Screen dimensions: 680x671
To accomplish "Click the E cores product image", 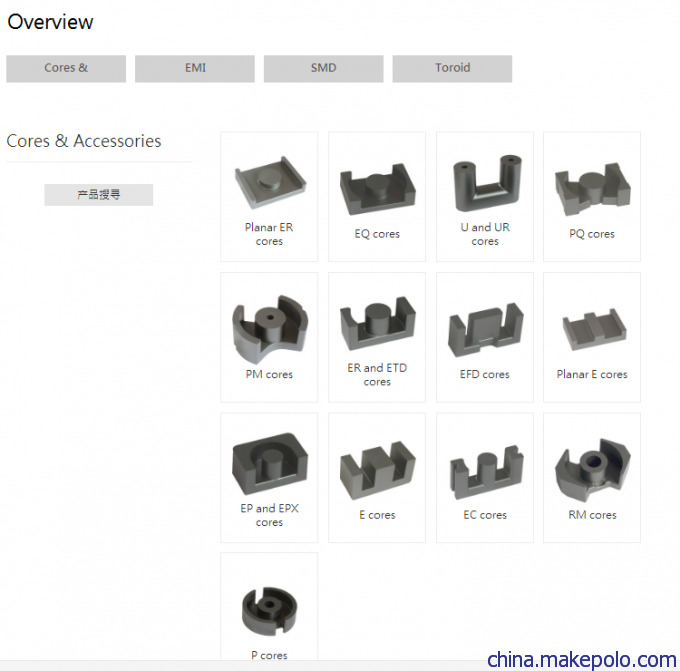I will tap(378, 470).
